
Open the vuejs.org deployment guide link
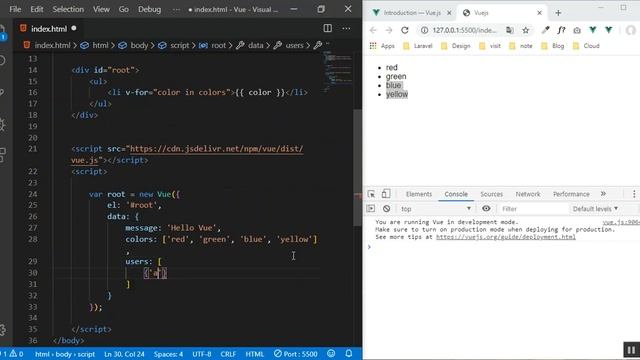coord(506,237)
